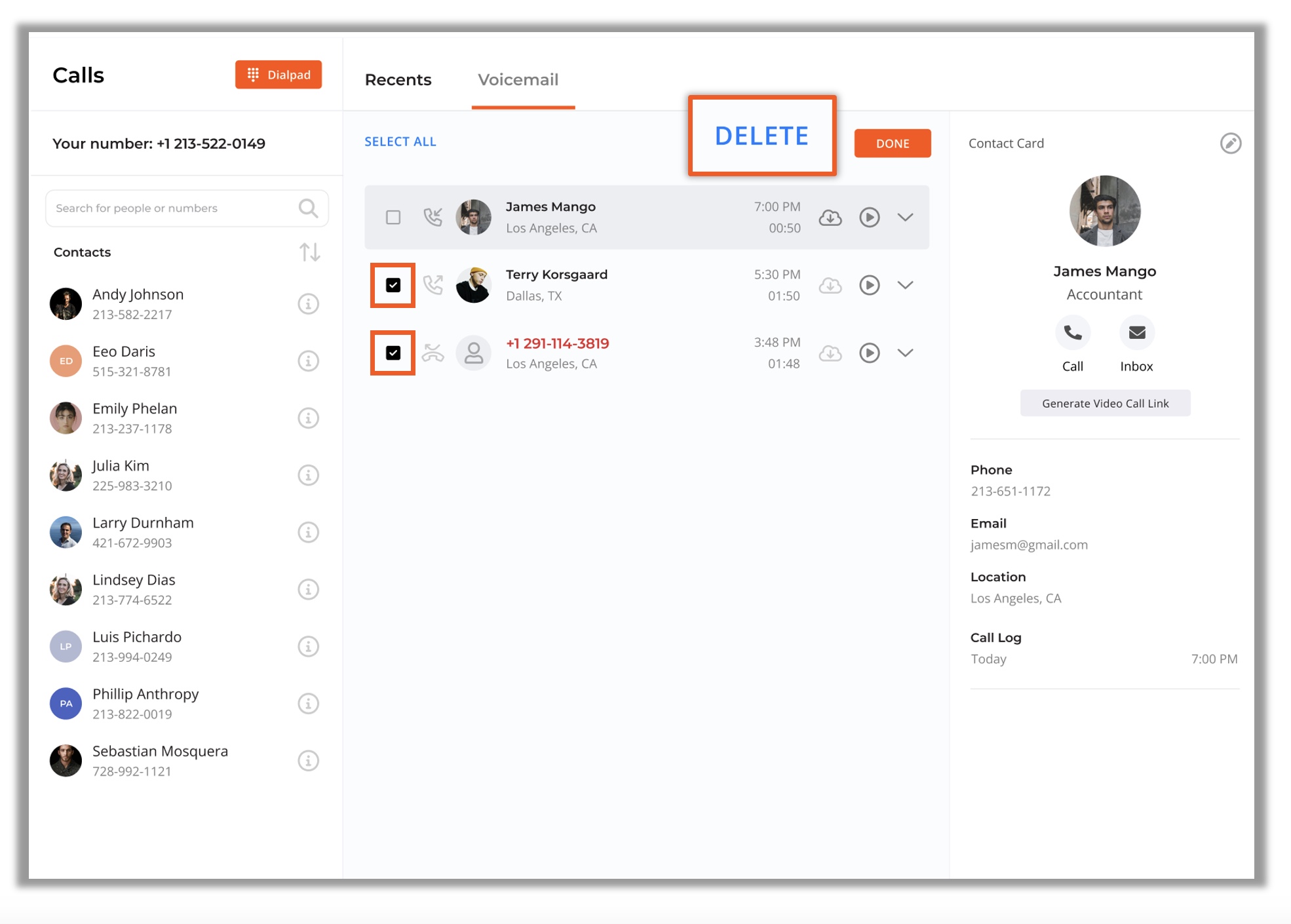Viewport: 1291px width, 924px height.
Task: Switch to the Voicemail tab
Action: click(518, 80)
